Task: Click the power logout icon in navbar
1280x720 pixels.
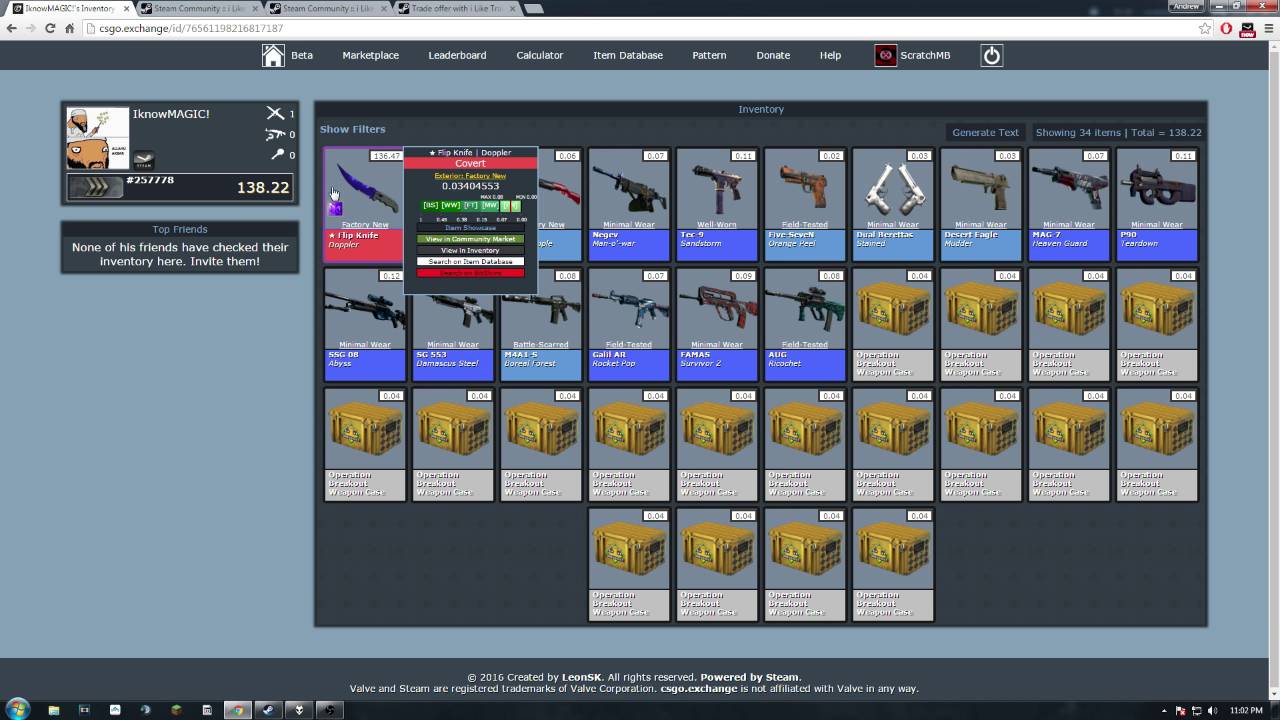Action: point(991,55)
